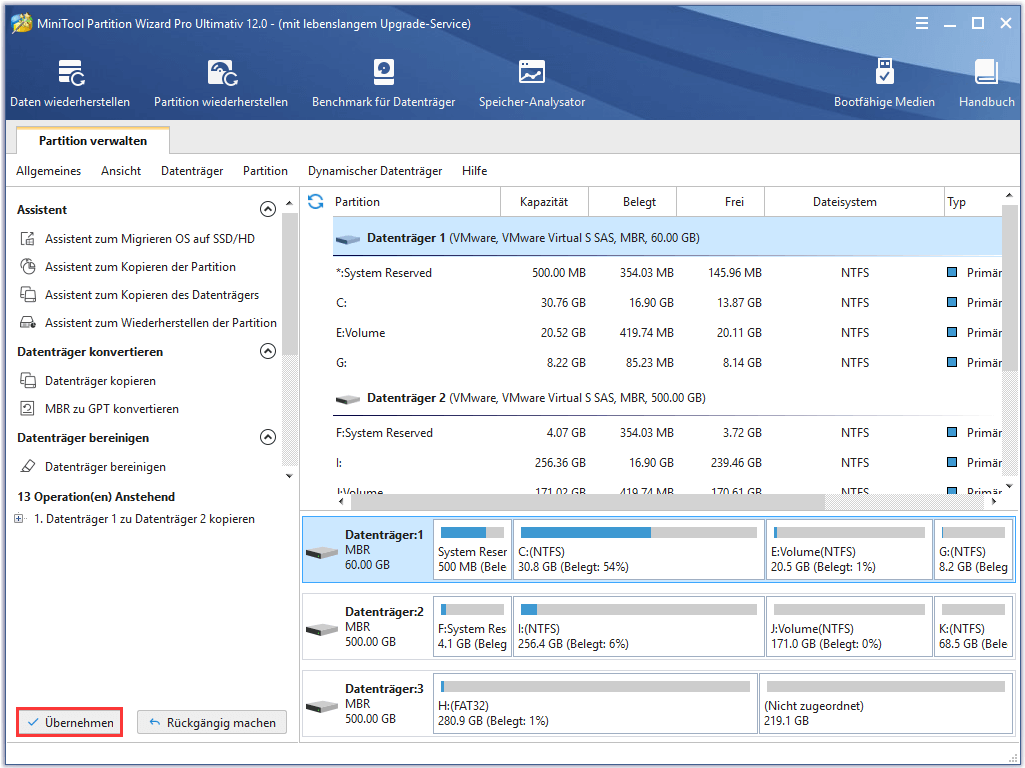Undo changes via Rückgängig machen

click(211, 721)
